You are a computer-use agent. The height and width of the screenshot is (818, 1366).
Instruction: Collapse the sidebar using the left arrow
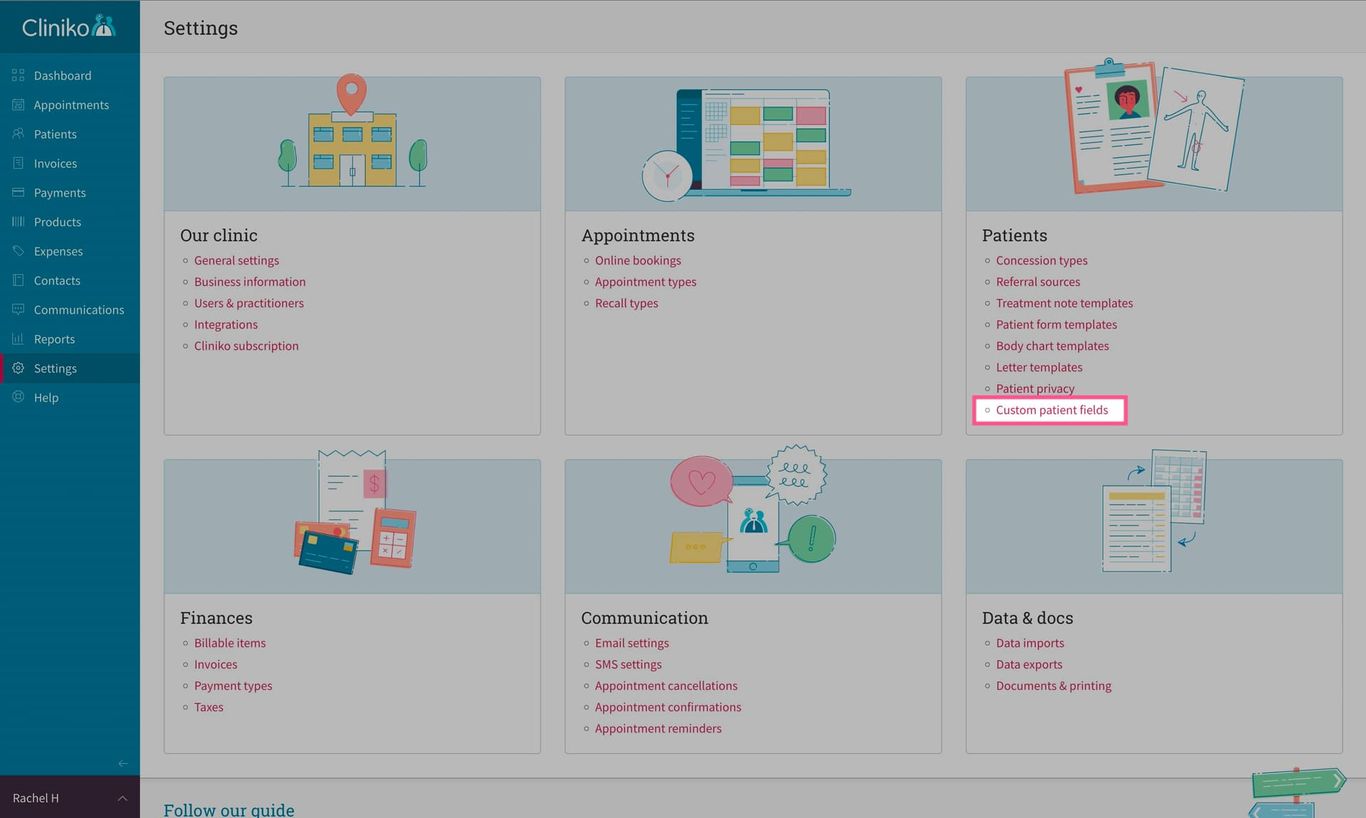coord(123,763)
